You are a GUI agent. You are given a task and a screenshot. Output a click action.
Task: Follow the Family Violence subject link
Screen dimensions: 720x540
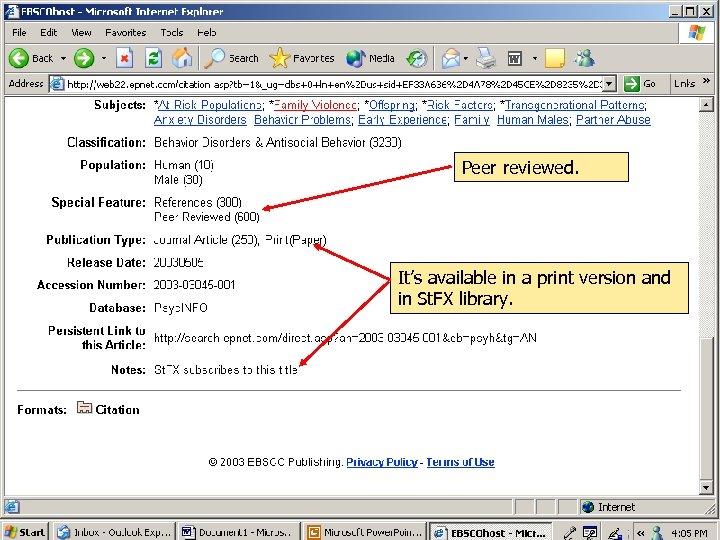point(315,105)
